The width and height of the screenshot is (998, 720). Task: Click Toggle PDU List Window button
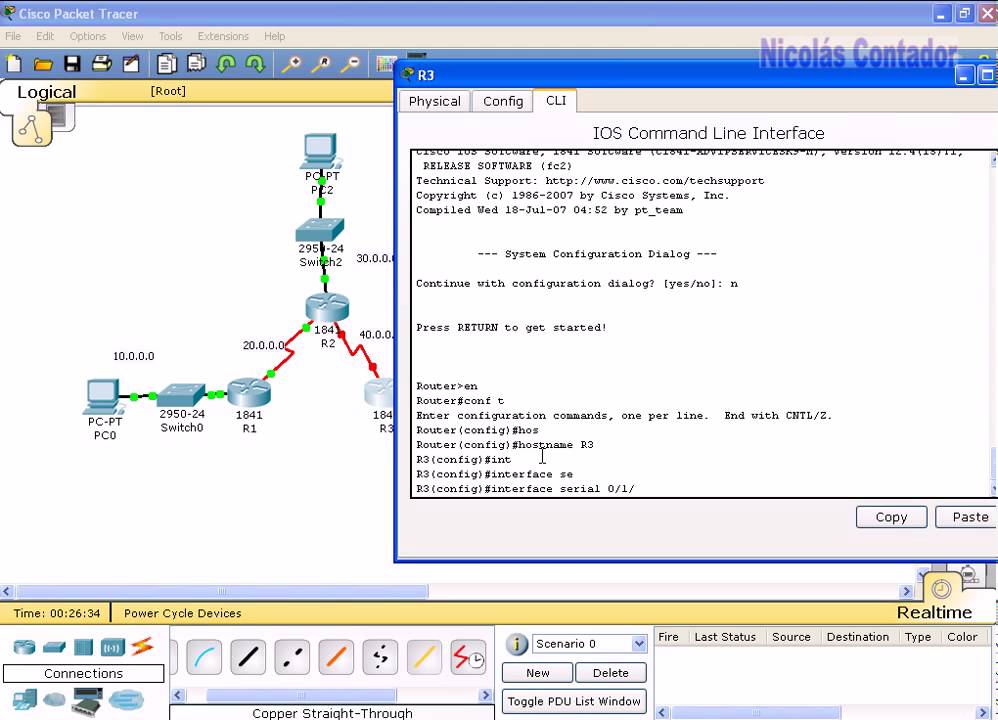(574, 701)
